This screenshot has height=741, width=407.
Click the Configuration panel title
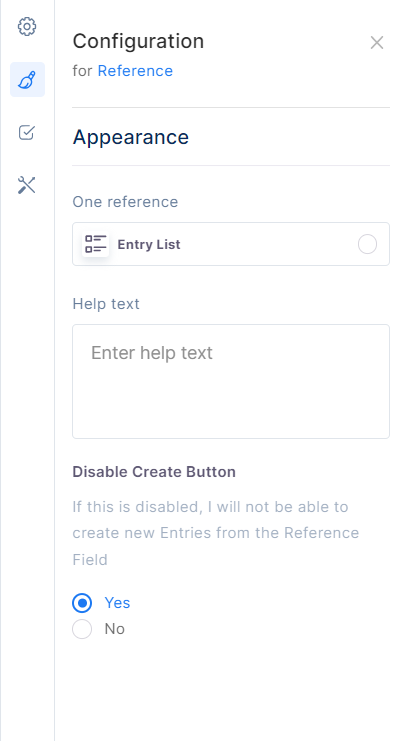pos(138,41)
